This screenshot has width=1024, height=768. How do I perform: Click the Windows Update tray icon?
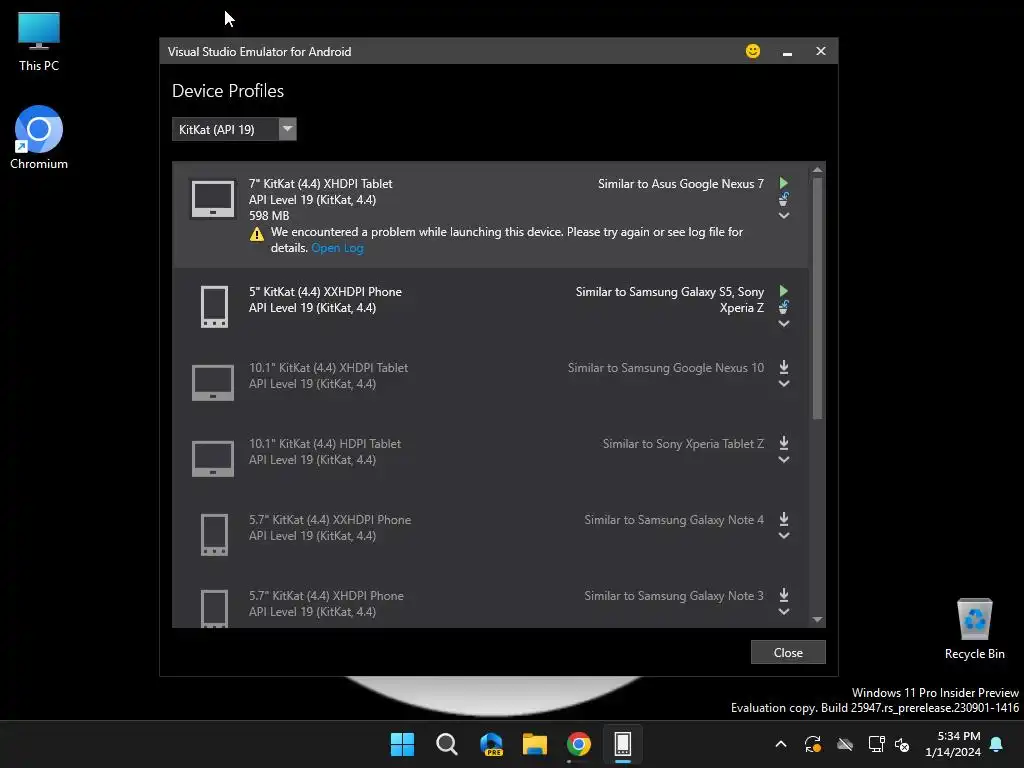point(812,744)
